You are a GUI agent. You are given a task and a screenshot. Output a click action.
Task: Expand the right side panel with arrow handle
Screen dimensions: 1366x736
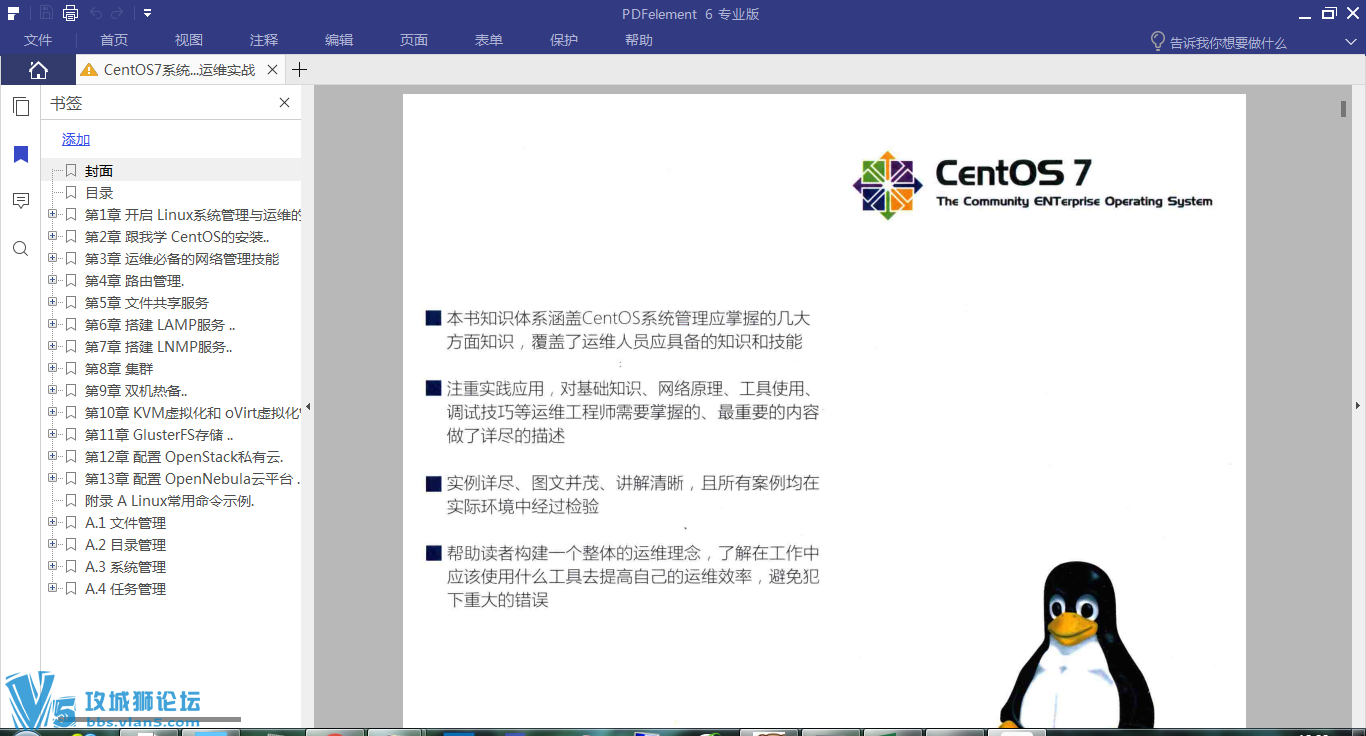click(1358, 405)
